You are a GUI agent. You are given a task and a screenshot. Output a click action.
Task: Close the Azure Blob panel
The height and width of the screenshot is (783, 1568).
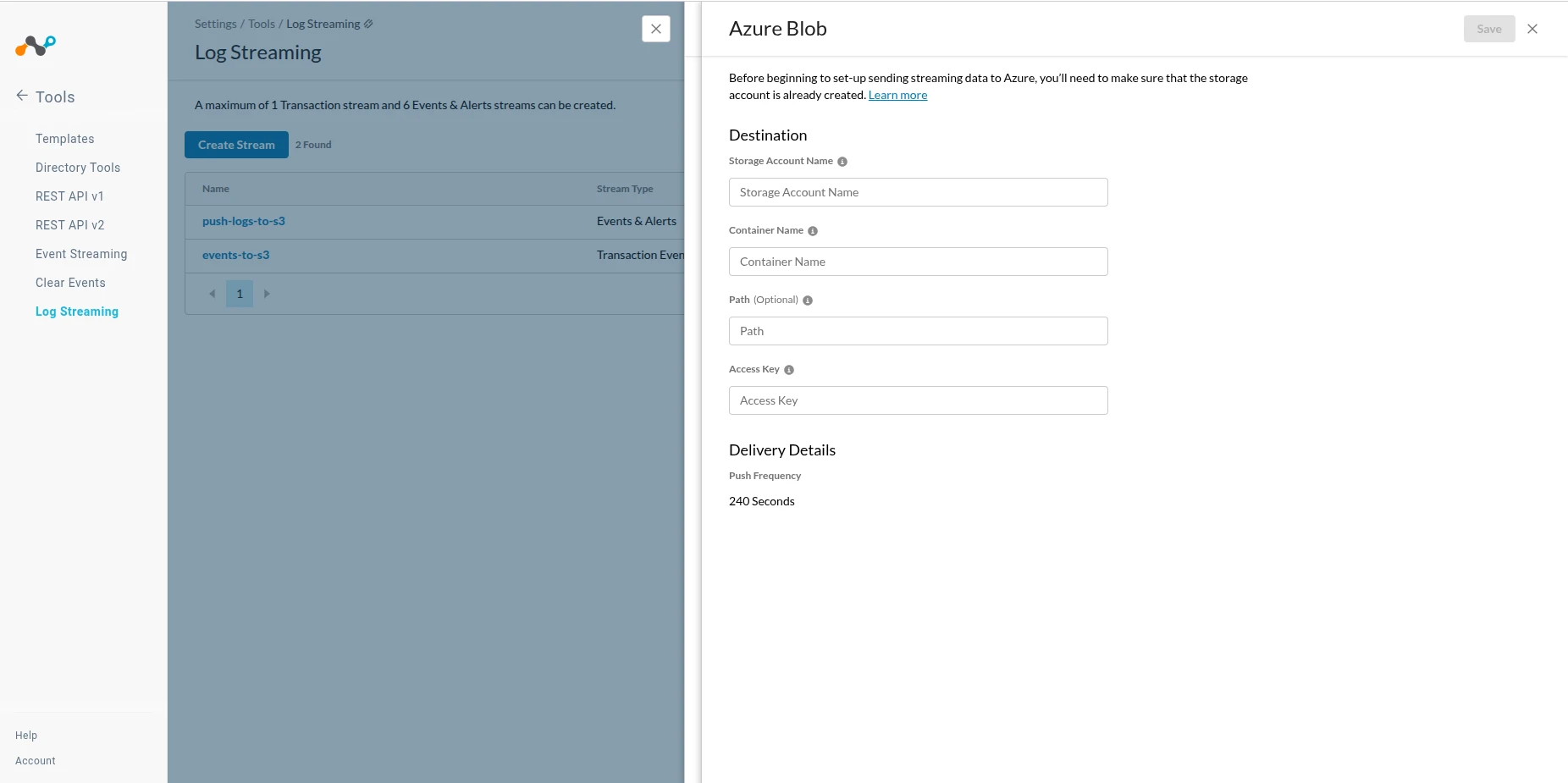[x=1532, y=29]
